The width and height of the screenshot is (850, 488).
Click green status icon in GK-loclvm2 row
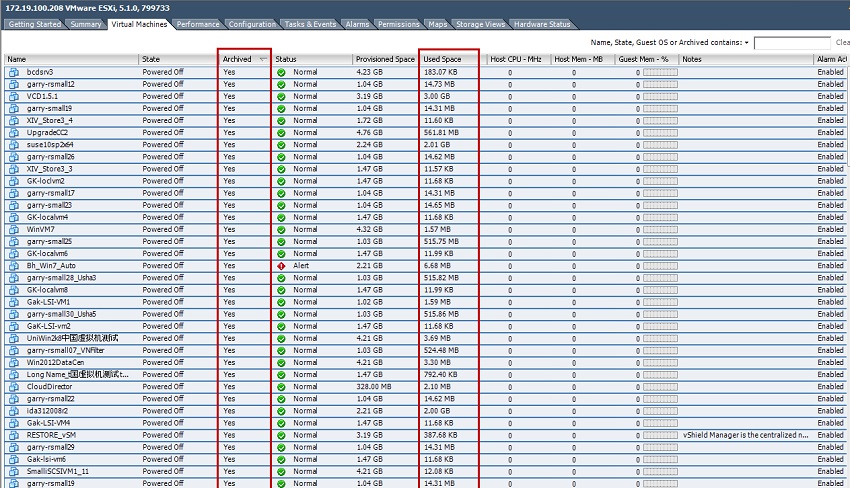[x=281, y=182]
